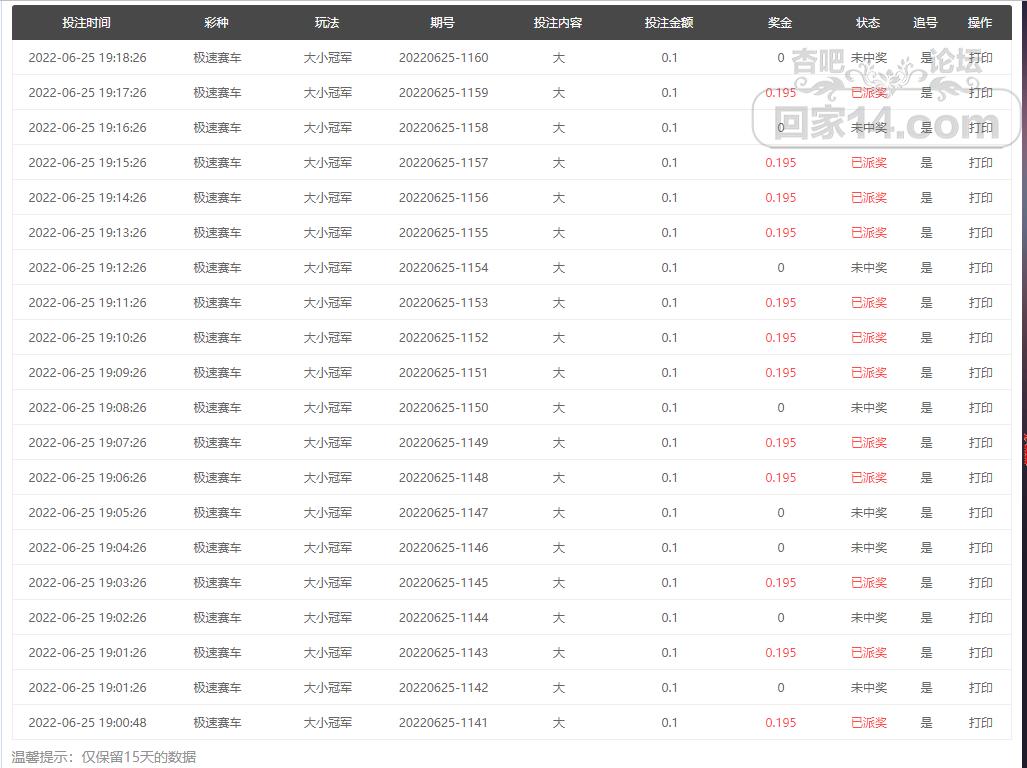1027x768 pixels.
Task: Click 打印 for period 20220625-1149
Action: [980, 443]
